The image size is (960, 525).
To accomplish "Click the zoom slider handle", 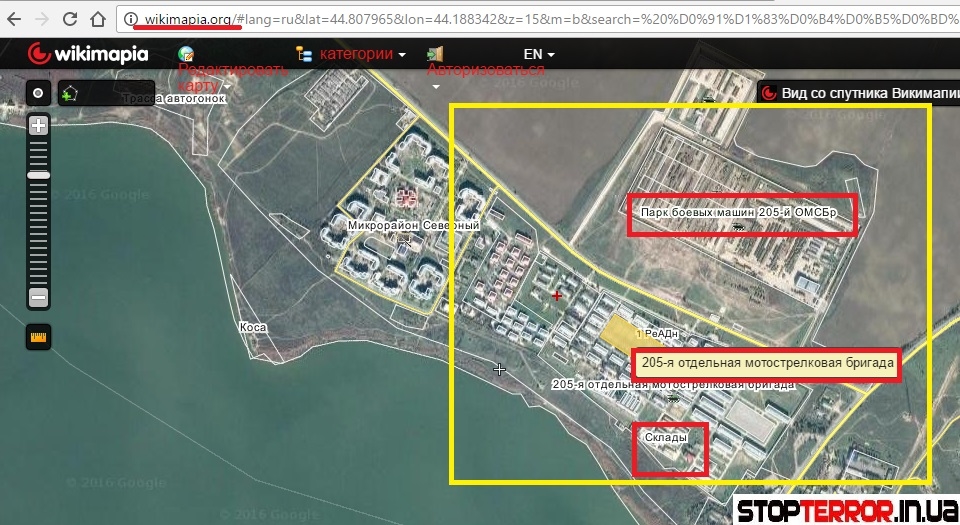I will tap(39, 175).
